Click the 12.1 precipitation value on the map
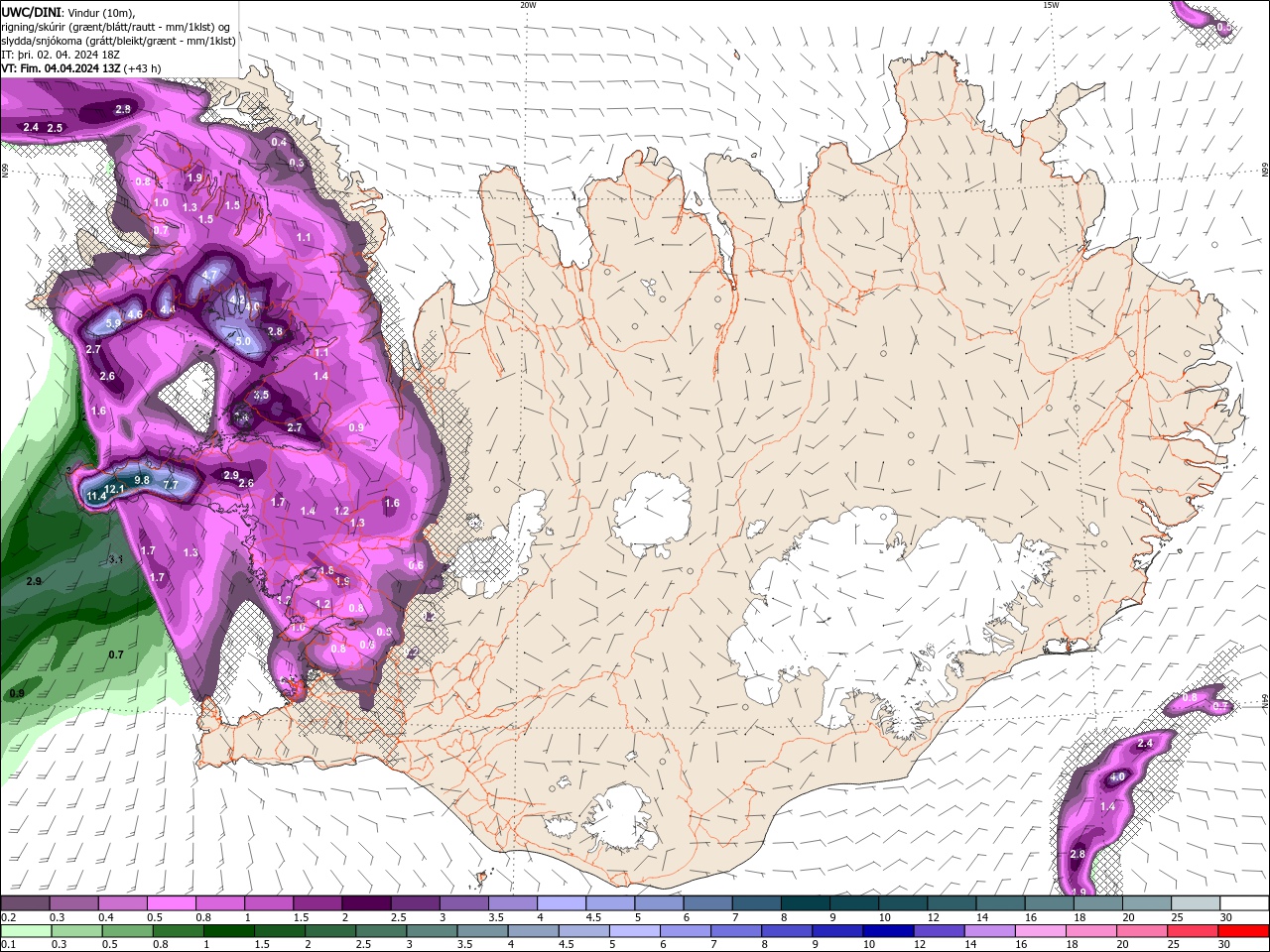Screen dimensions: 1270x952 point(115,489)
